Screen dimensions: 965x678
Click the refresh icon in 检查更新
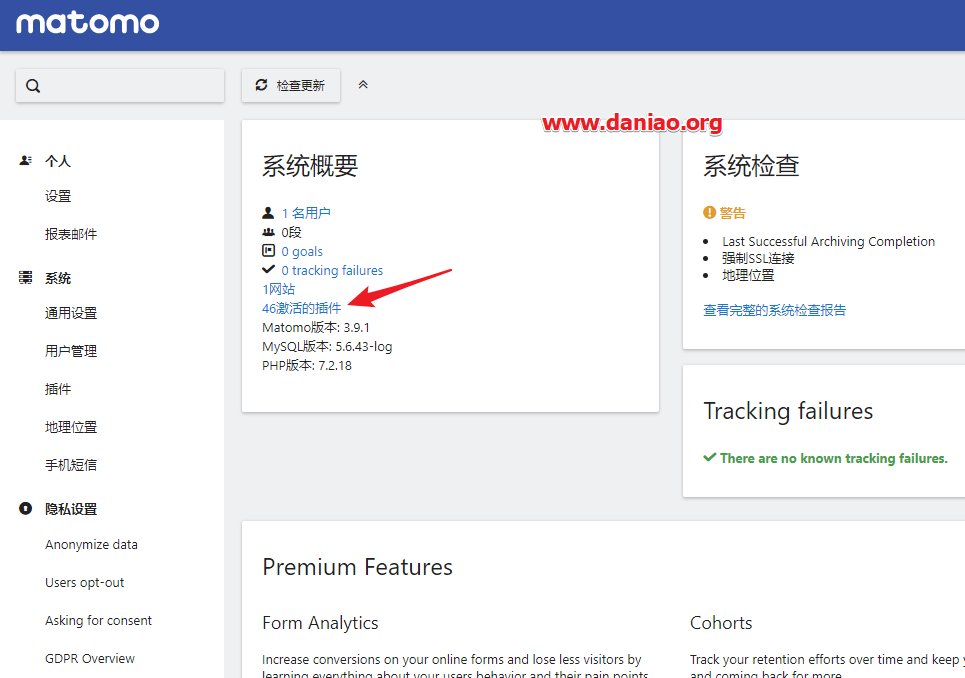(x=262, y=85)
